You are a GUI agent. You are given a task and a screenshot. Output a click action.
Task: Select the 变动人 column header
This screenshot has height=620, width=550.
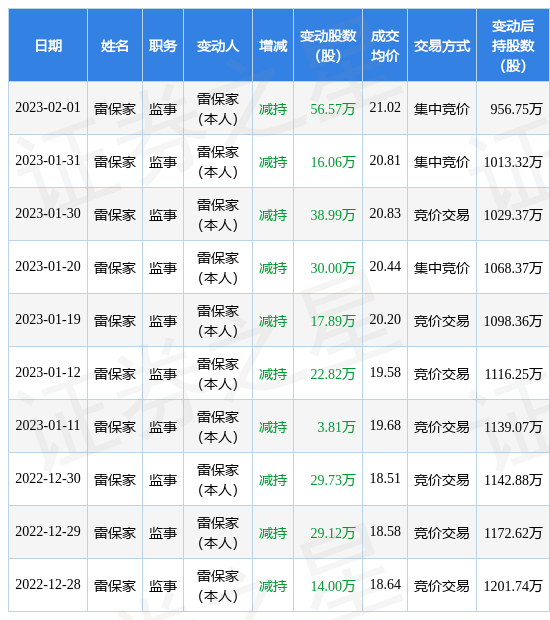pyautogui.click(x=218, y=46)
